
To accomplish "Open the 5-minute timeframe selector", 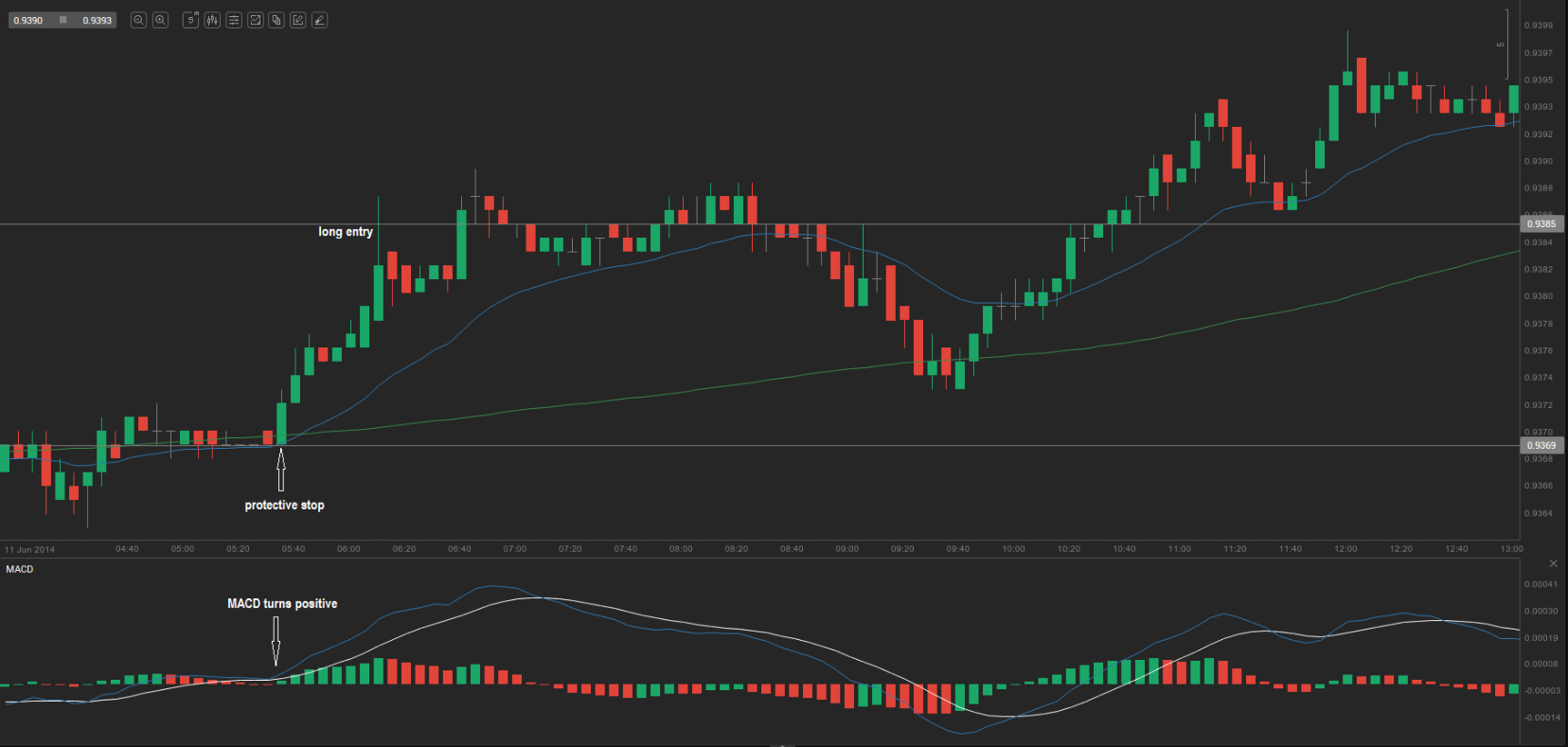I will point(190,20).
